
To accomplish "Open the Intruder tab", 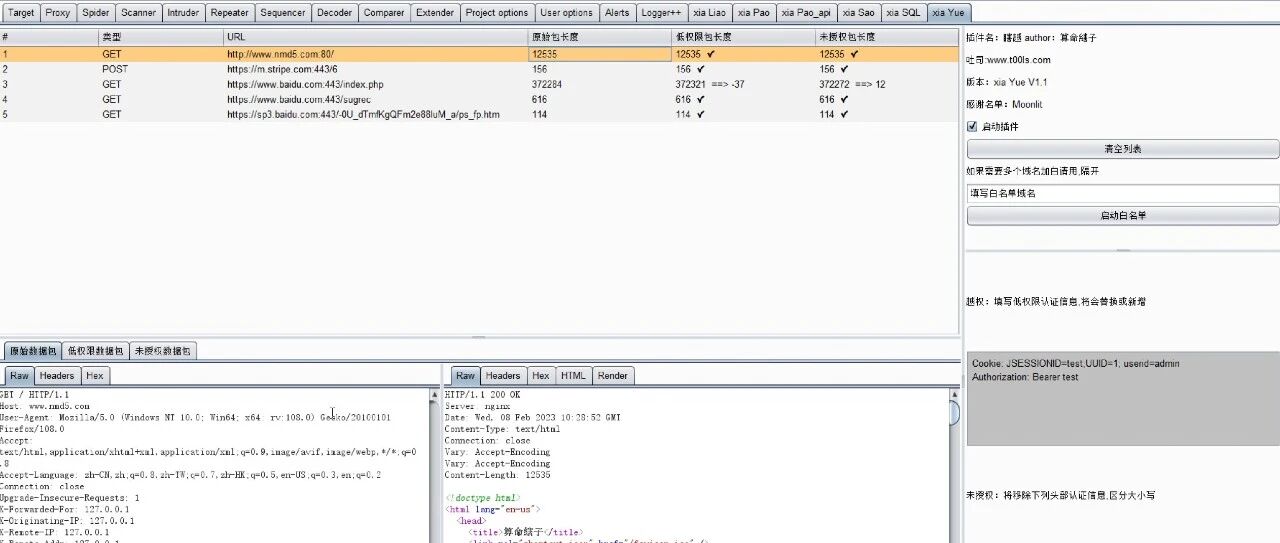I will 183,13.
